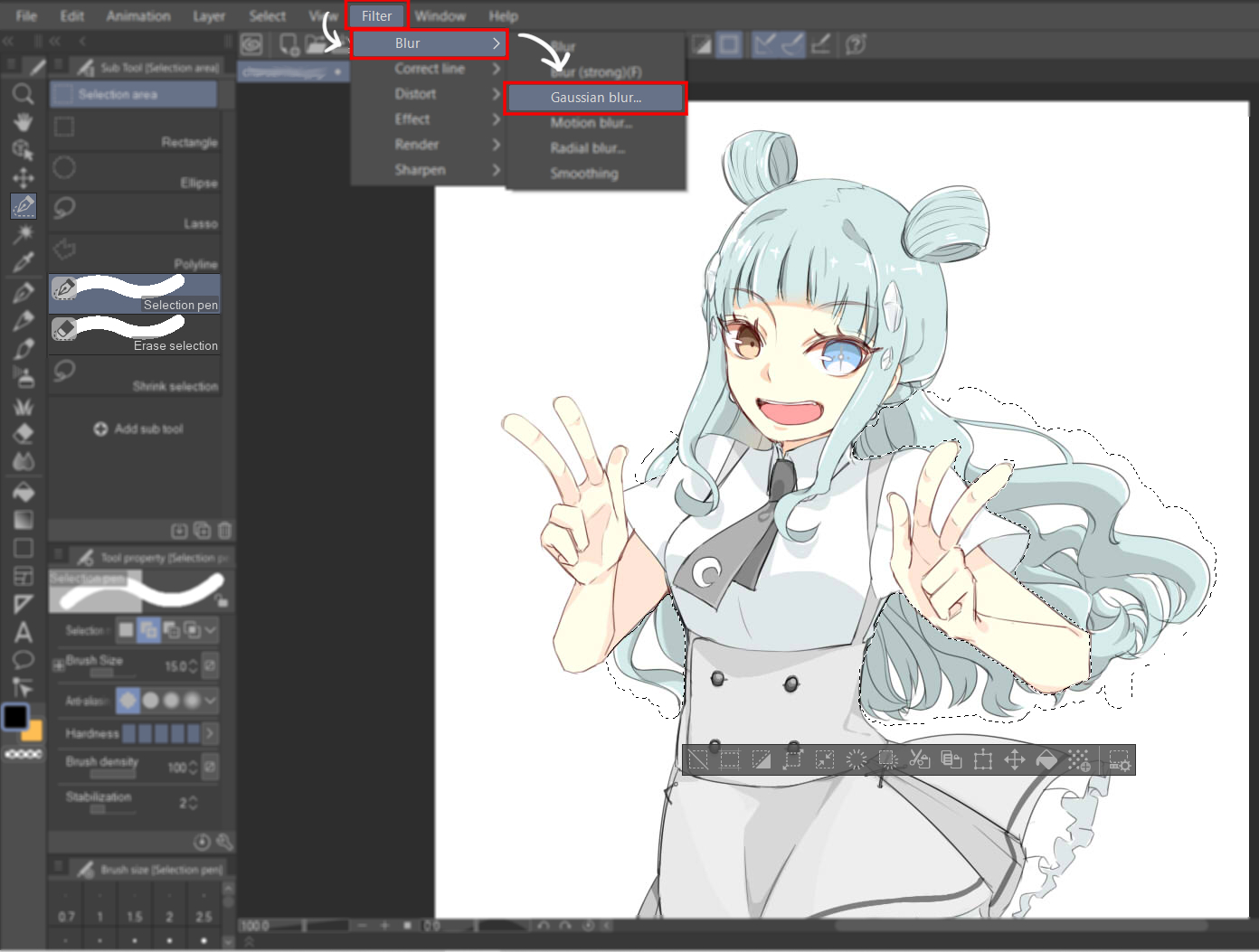Open the Window menu
1259x952 pixels.
(440, 15)
